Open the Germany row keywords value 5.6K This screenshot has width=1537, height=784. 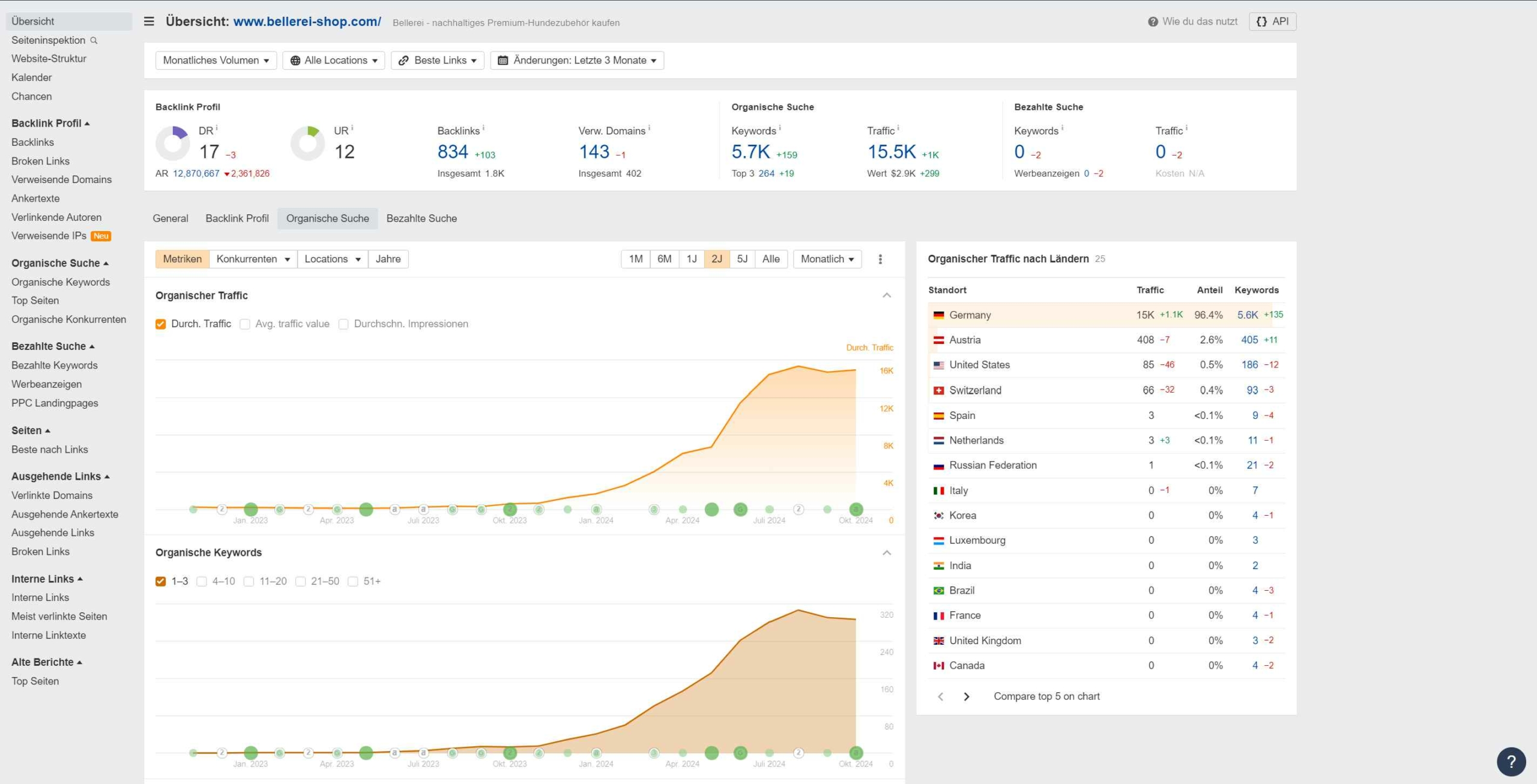tap(1248, 315)
